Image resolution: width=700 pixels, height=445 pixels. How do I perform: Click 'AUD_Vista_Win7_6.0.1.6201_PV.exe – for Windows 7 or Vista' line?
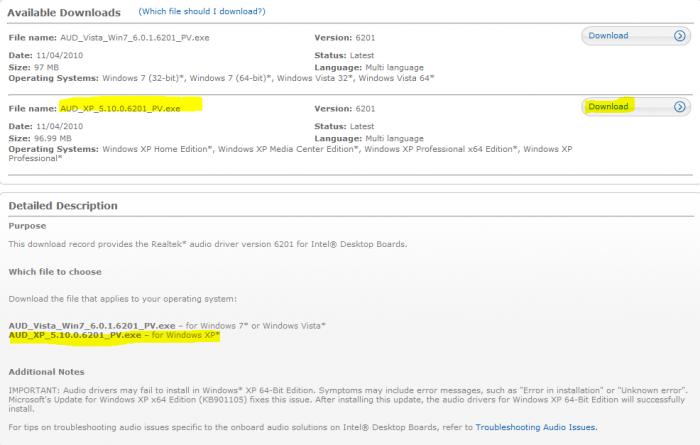[167, 326]
